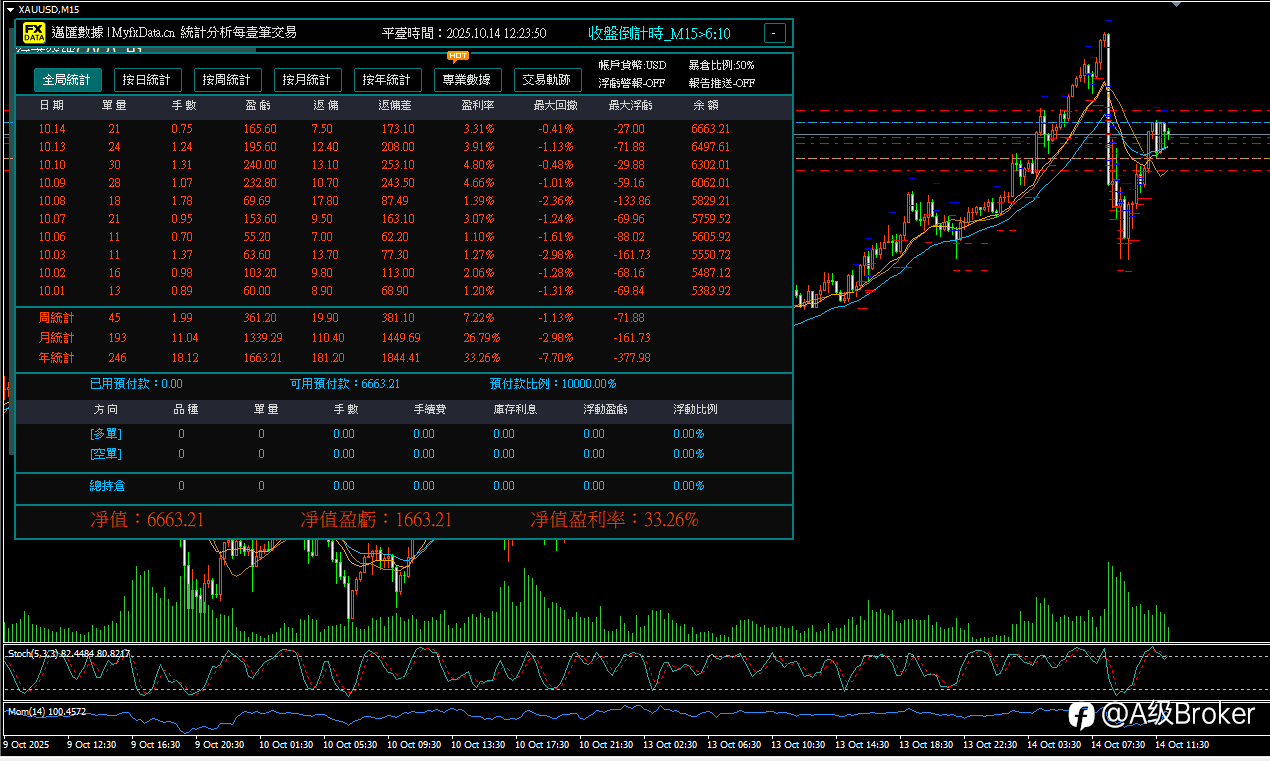Click the 爆倉比例 50% setting
This screenshot has height=761, width=1270.
click(x=721, y=65)
